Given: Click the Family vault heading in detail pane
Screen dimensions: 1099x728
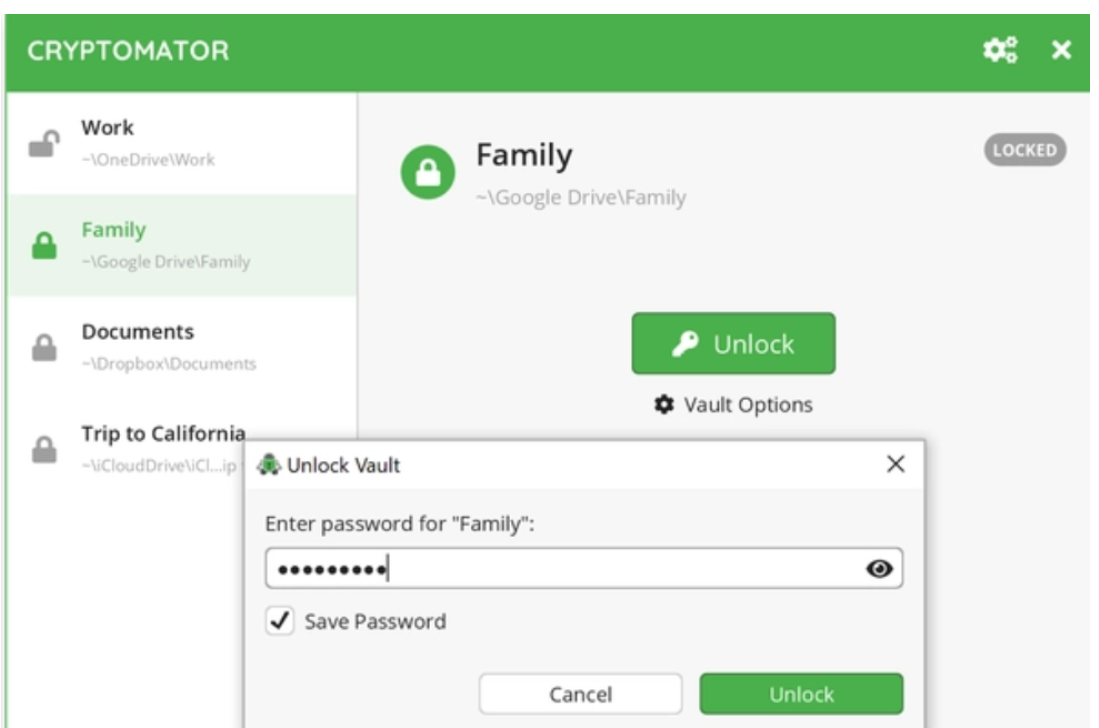Looking at the screenshot, I should coord(524,155).
